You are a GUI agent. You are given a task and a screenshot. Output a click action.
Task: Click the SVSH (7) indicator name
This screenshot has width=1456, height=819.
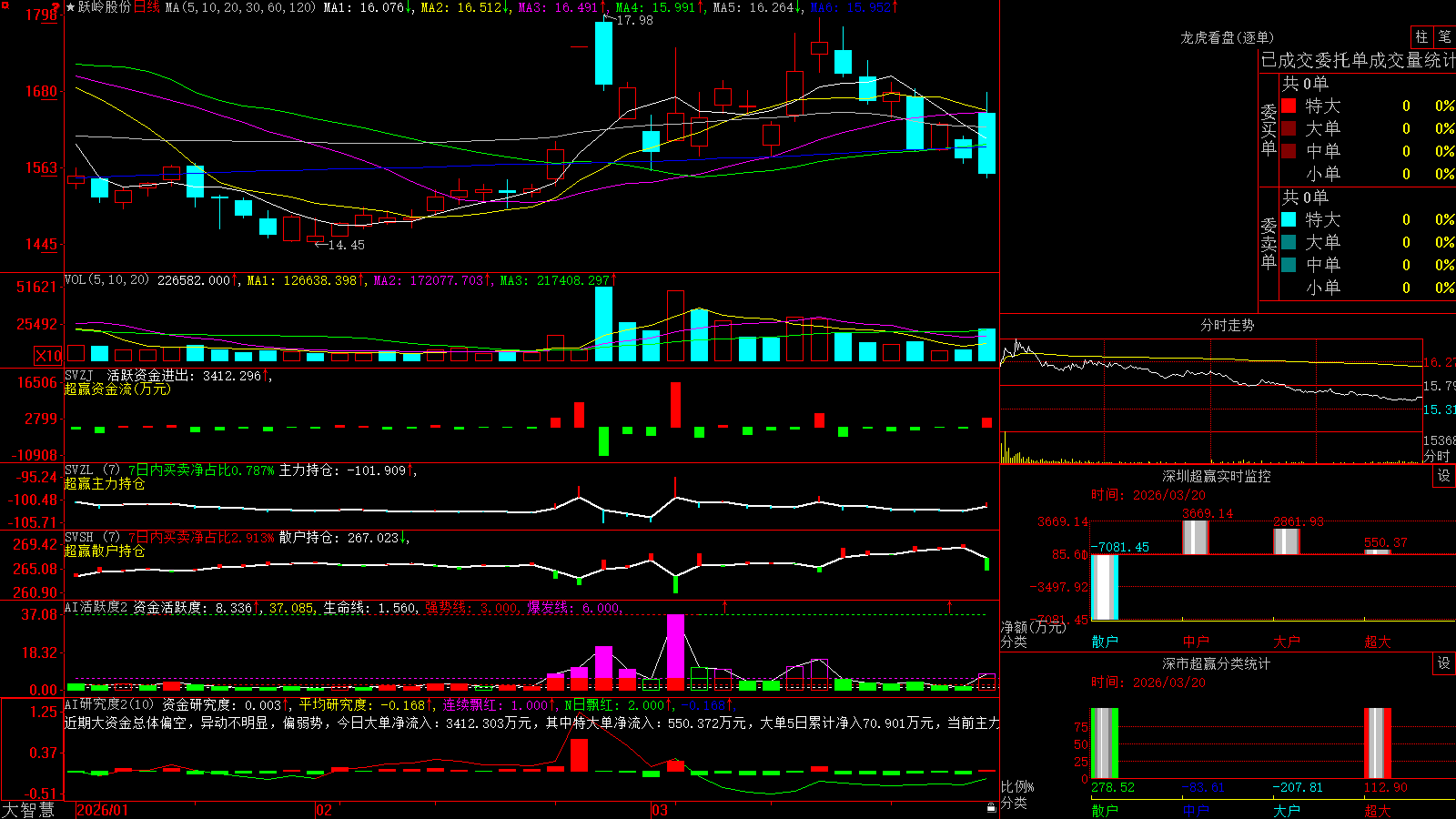click(92, 537)
